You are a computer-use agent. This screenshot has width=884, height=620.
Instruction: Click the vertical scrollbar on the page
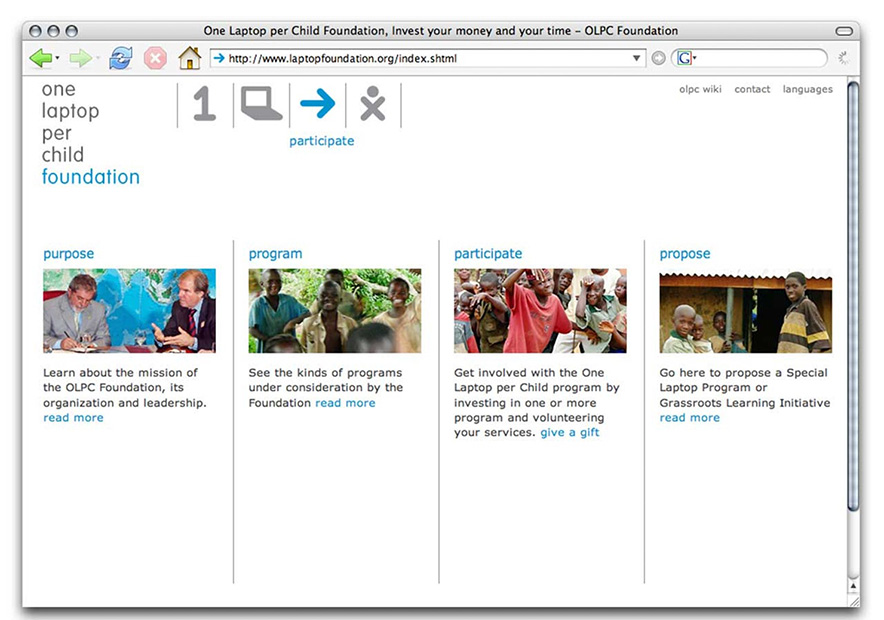853,300
